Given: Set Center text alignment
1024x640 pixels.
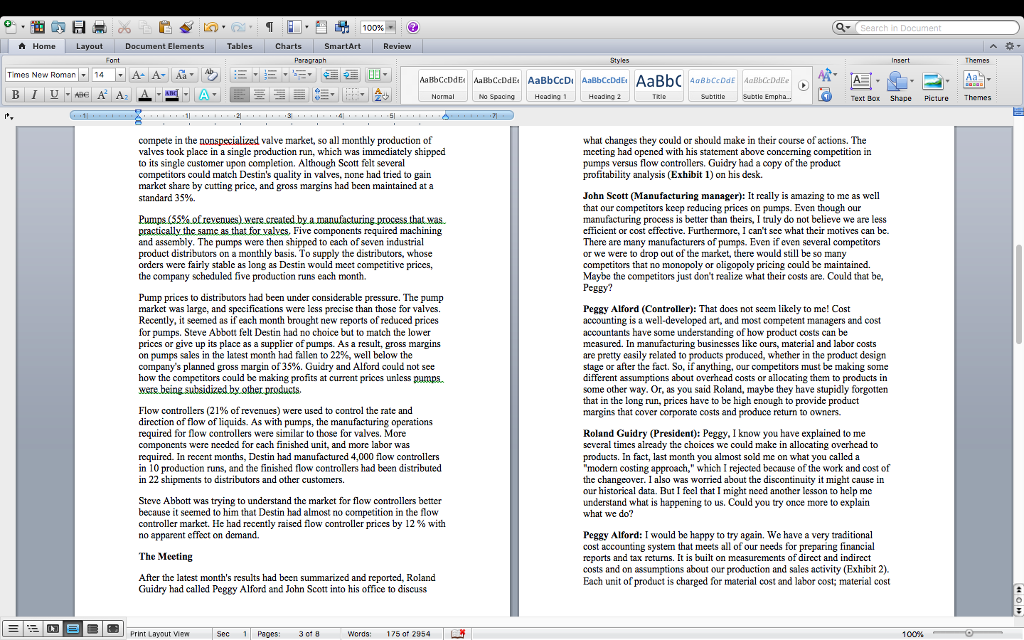Looking at the screenshot, I should [259, 95].
